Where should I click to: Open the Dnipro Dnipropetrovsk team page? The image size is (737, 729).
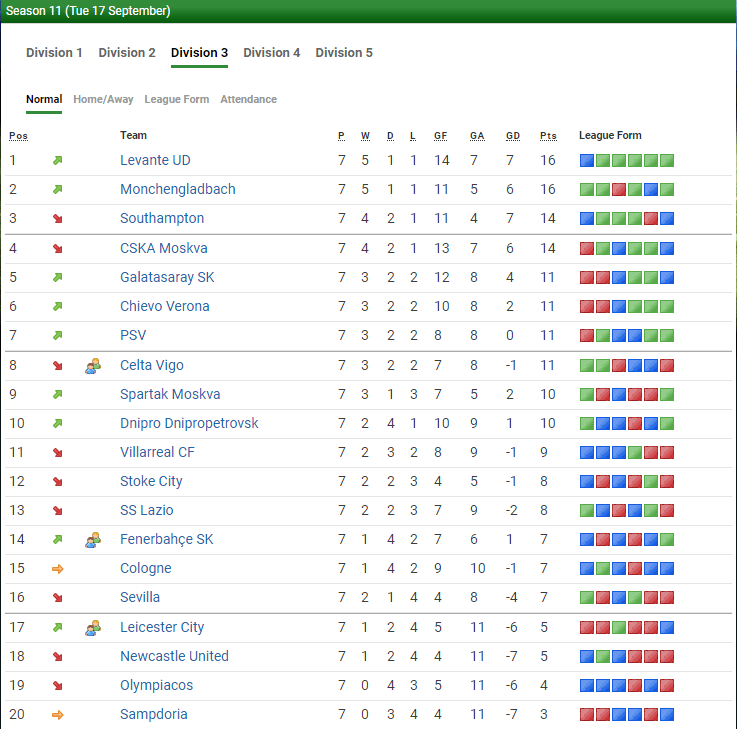[x=189, y=423]
